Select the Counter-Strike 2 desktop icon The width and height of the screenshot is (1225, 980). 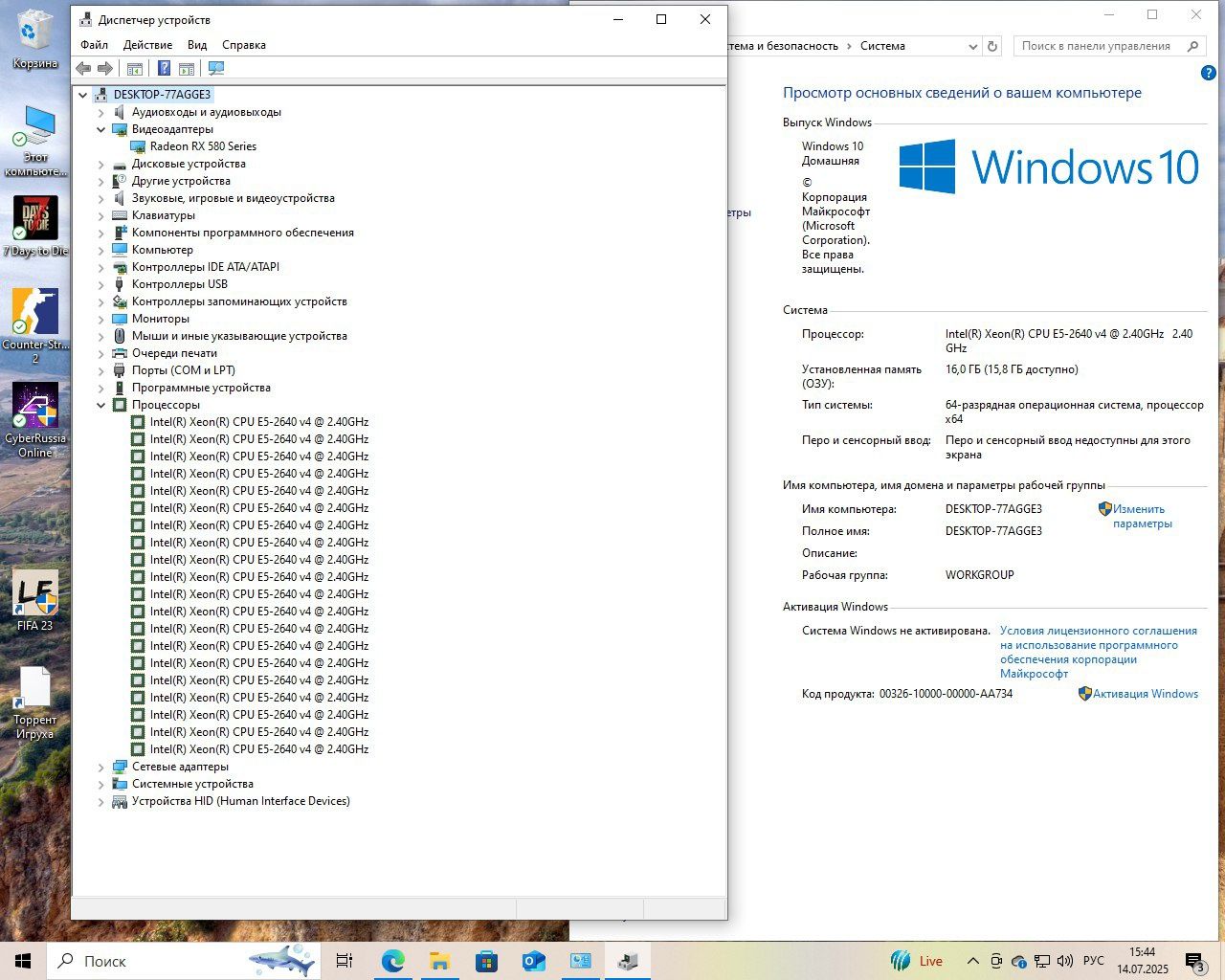tap(35, 325)
